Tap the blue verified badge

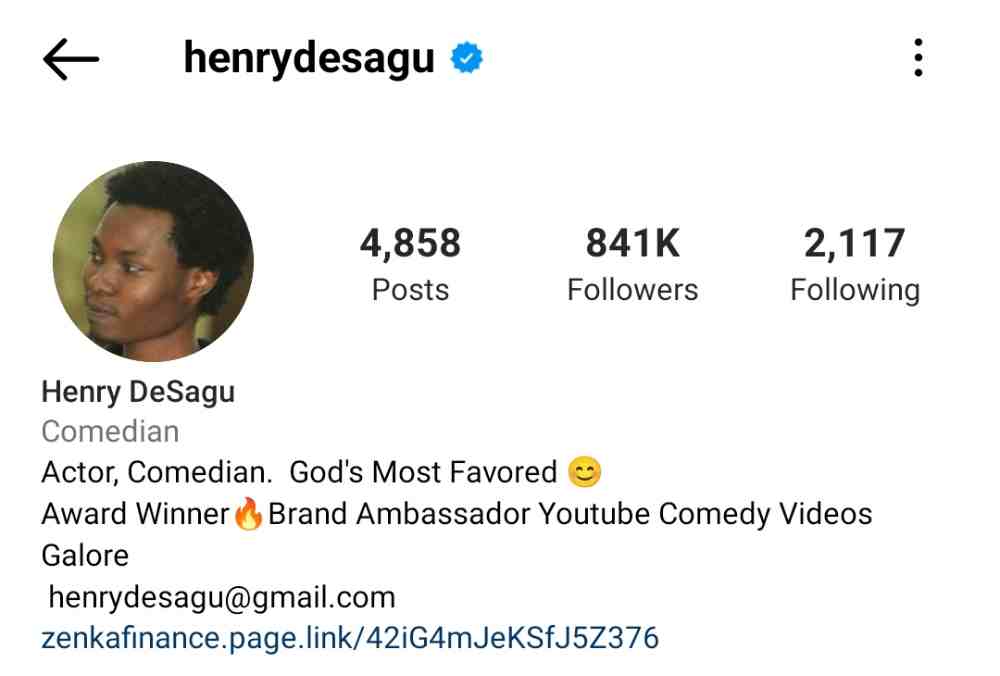click(467, 58)
